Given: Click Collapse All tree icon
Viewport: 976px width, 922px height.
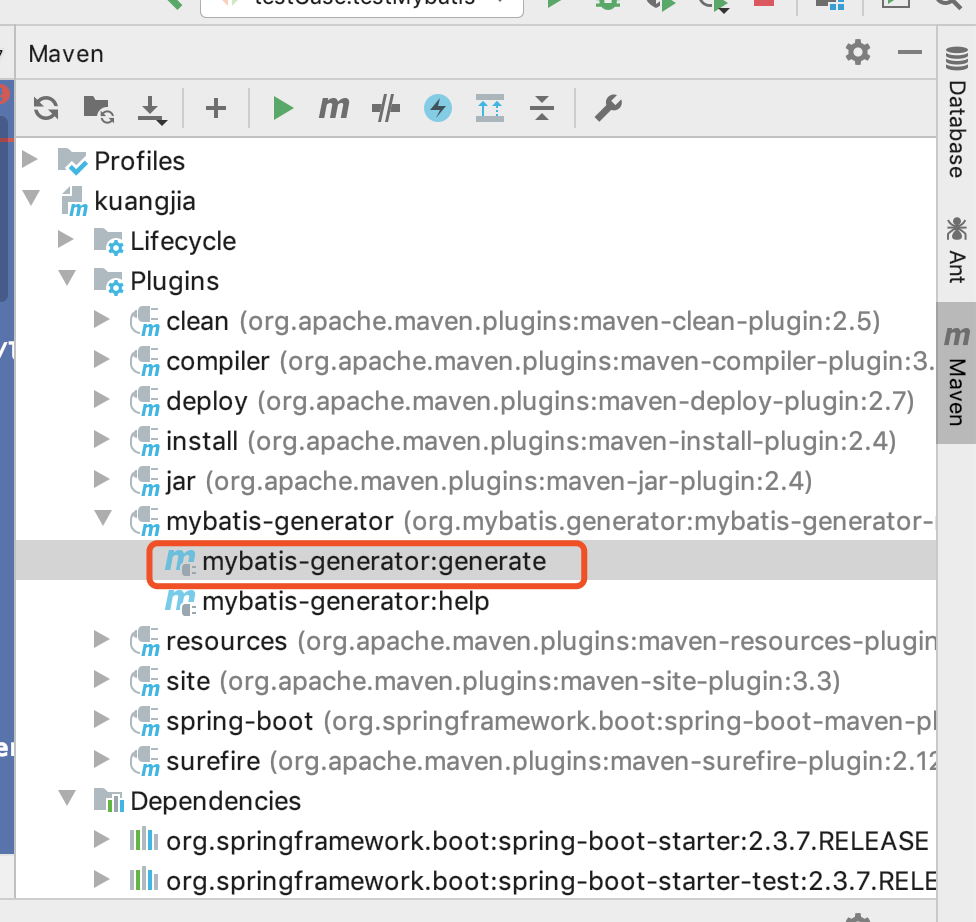Looking at the screenshot, I should click(542, 108).
